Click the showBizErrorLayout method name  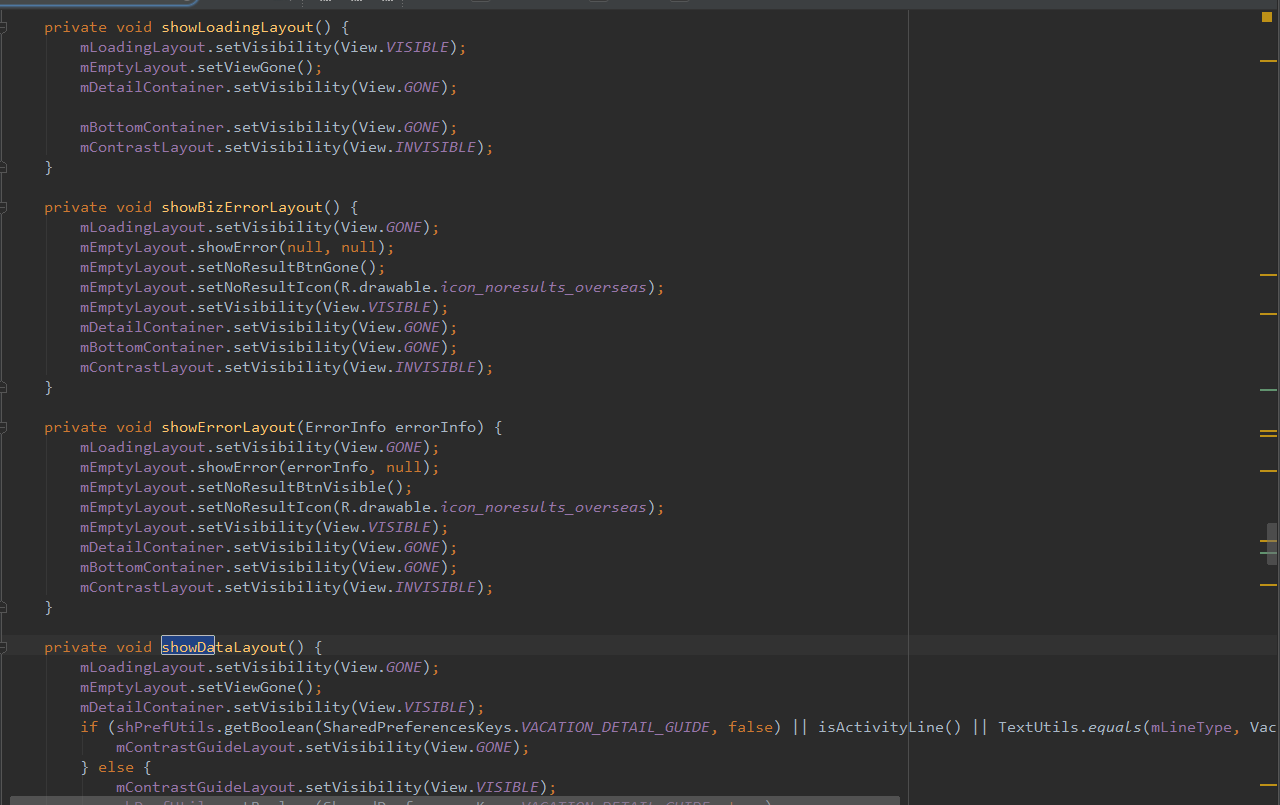[x=242, y=207]
